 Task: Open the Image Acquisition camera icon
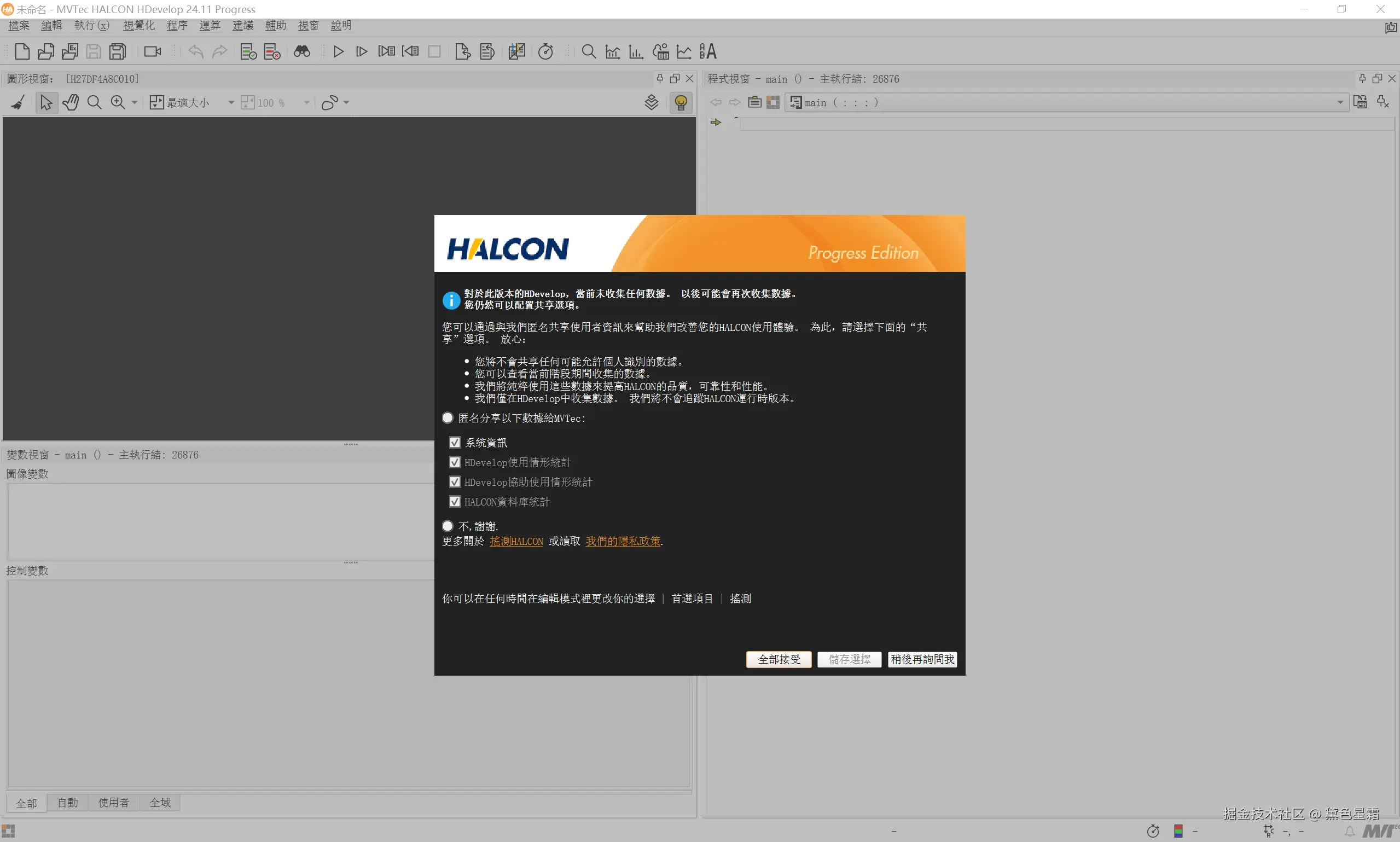click(152, 51)
